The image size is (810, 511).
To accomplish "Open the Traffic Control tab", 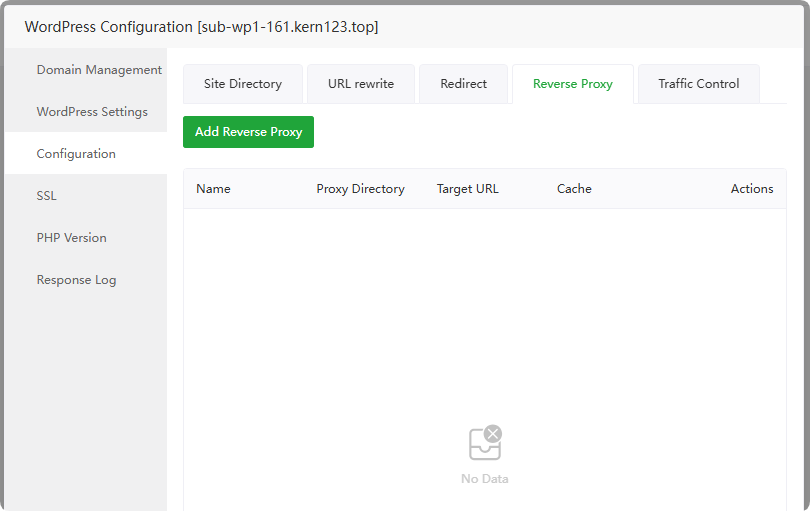I will coord(698,84).
